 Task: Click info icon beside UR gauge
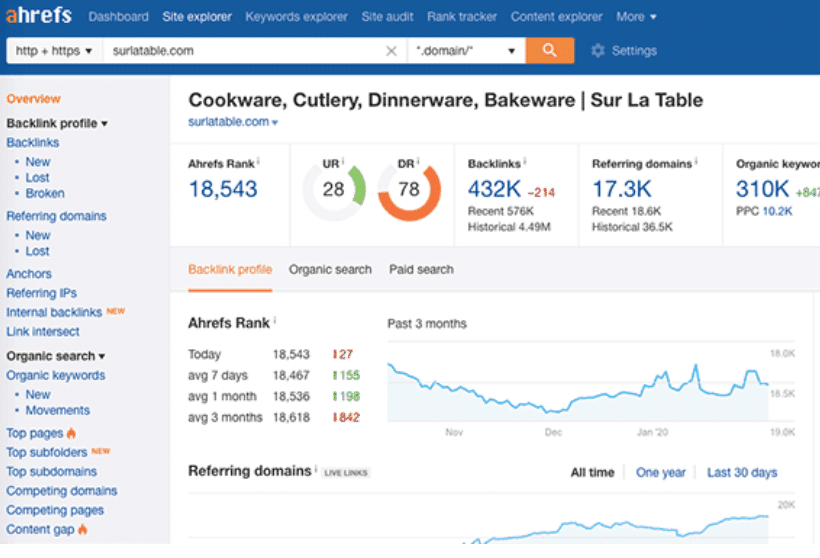point(343,161)
